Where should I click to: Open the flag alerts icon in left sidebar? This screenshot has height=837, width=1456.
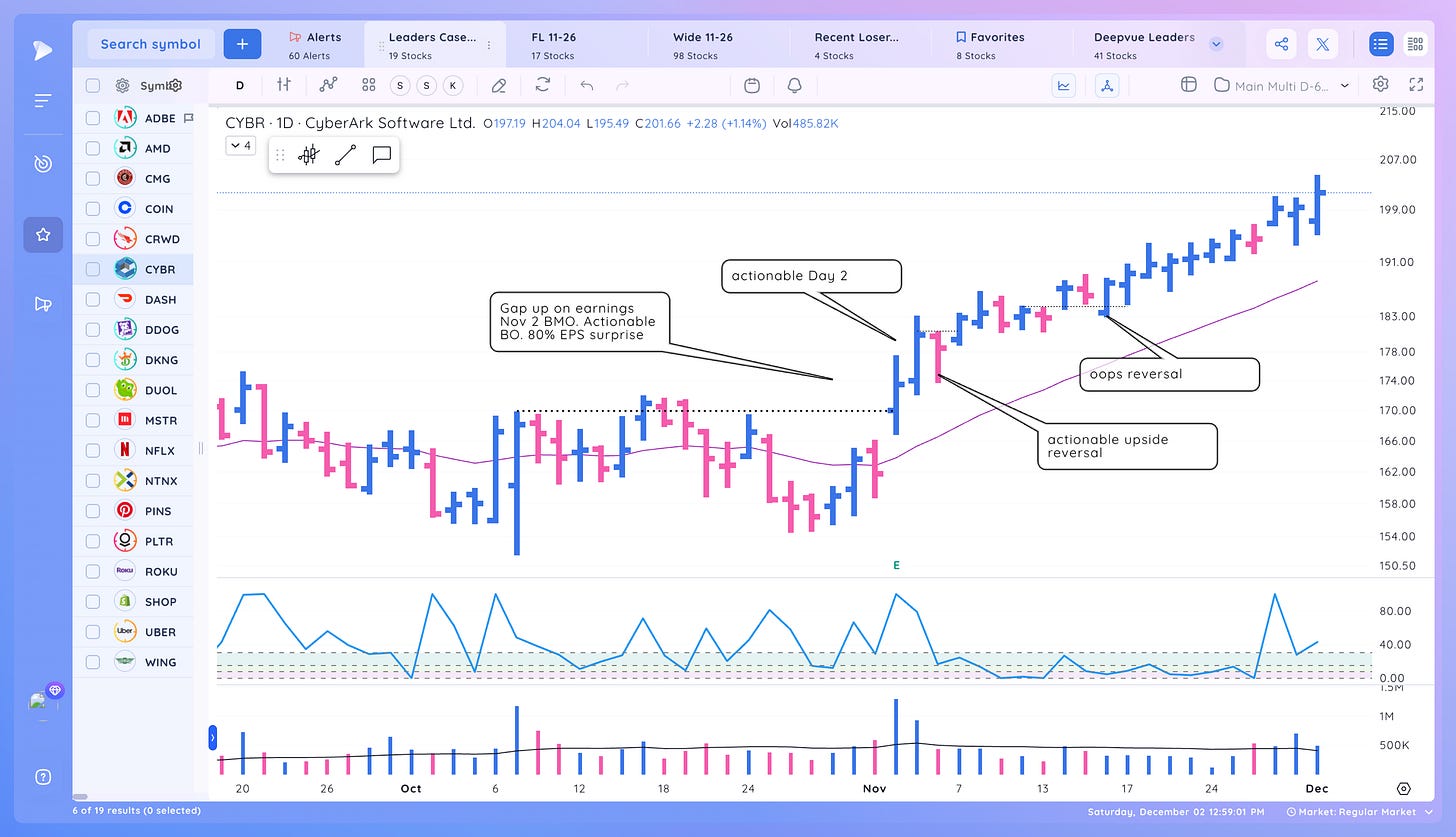click(x=42, y=304)
